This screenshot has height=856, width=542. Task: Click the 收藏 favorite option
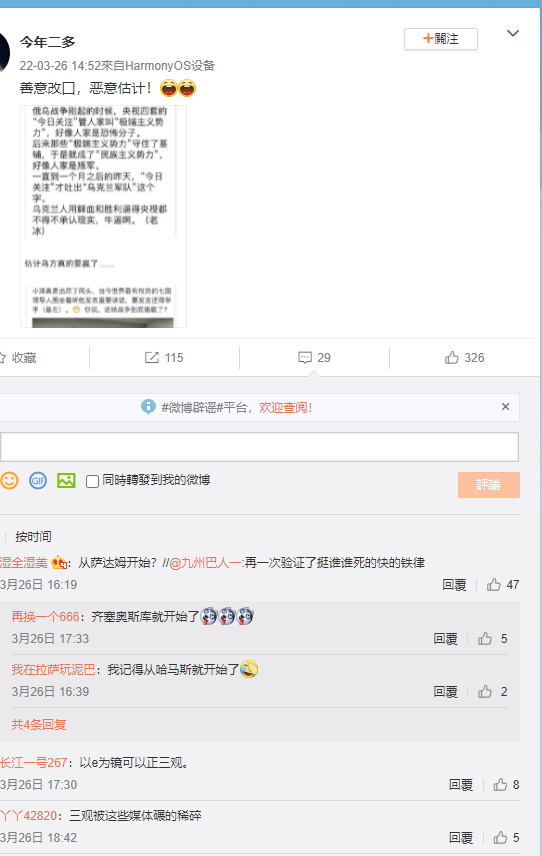coord(19,358)
